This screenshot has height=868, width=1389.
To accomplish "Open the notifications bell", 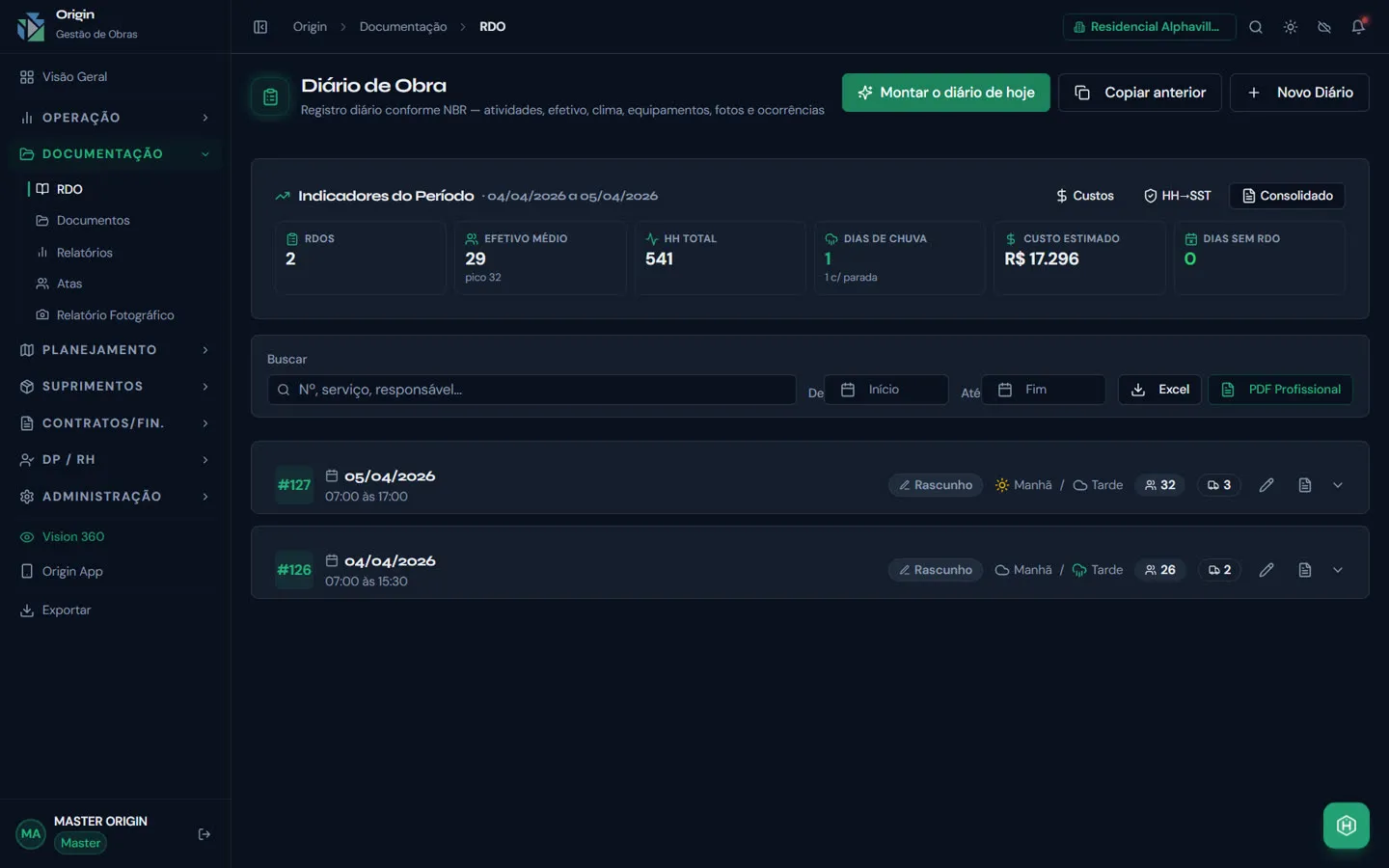I will [x=1358, y=27].
